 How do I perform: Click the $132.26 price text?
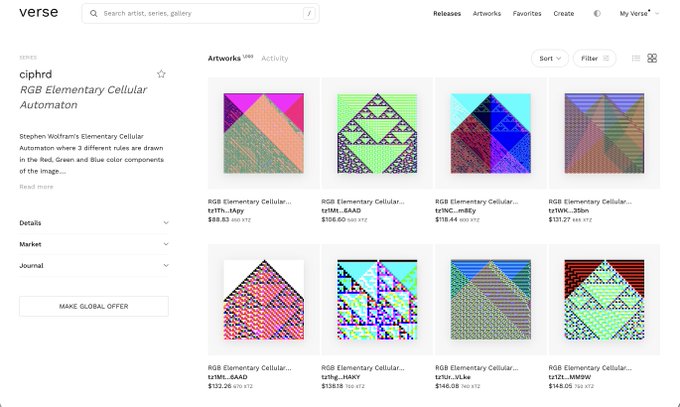(x=219, y=386)
